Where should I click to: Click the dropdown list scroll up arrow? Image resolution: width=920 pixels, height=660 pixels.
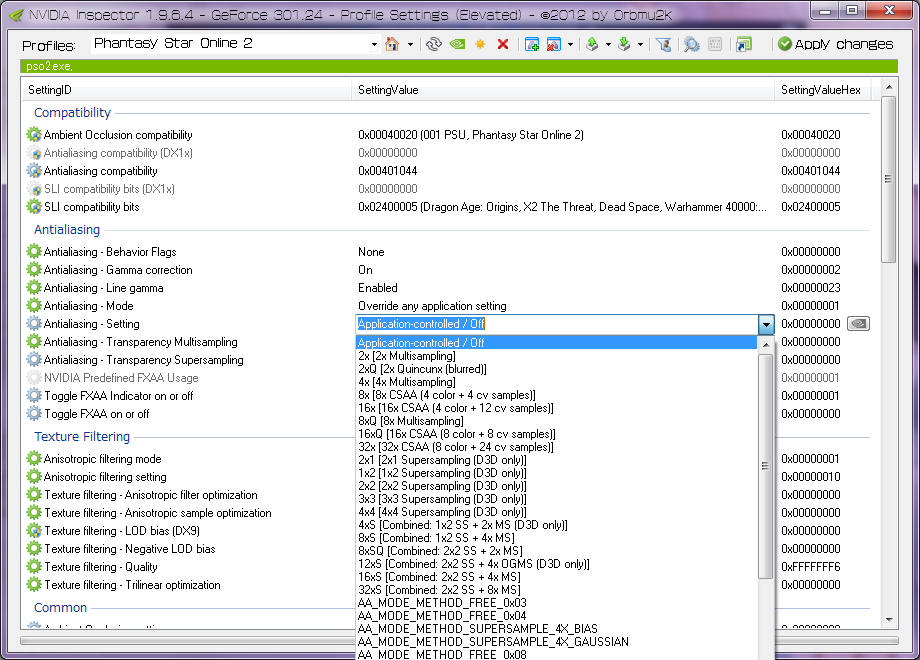coord(766,345)
